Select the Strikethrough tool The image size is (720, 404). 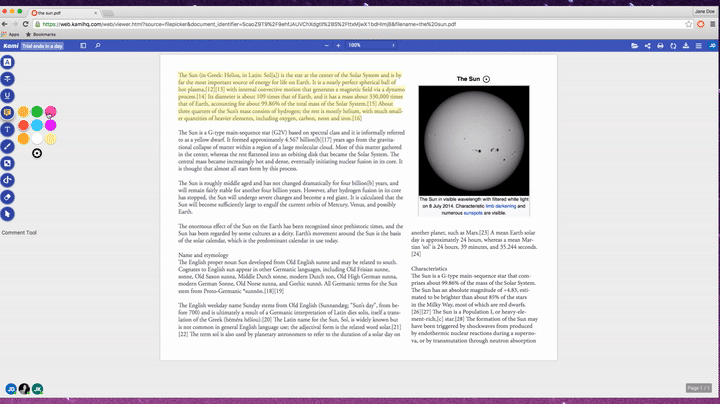[x=8, y=79]
